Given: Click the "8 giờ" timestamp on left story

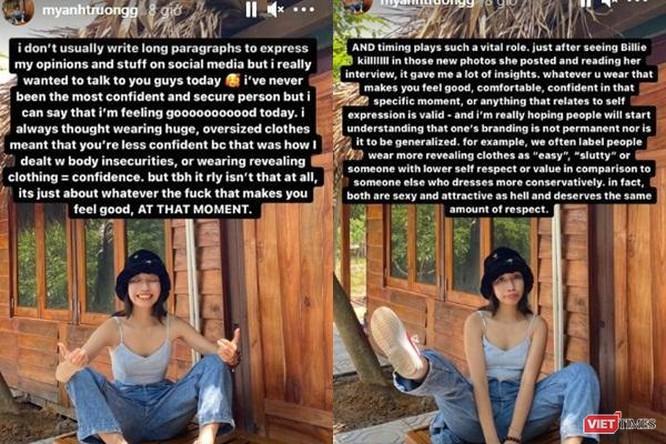Looking at the screenshot, I should pos(164,11).
